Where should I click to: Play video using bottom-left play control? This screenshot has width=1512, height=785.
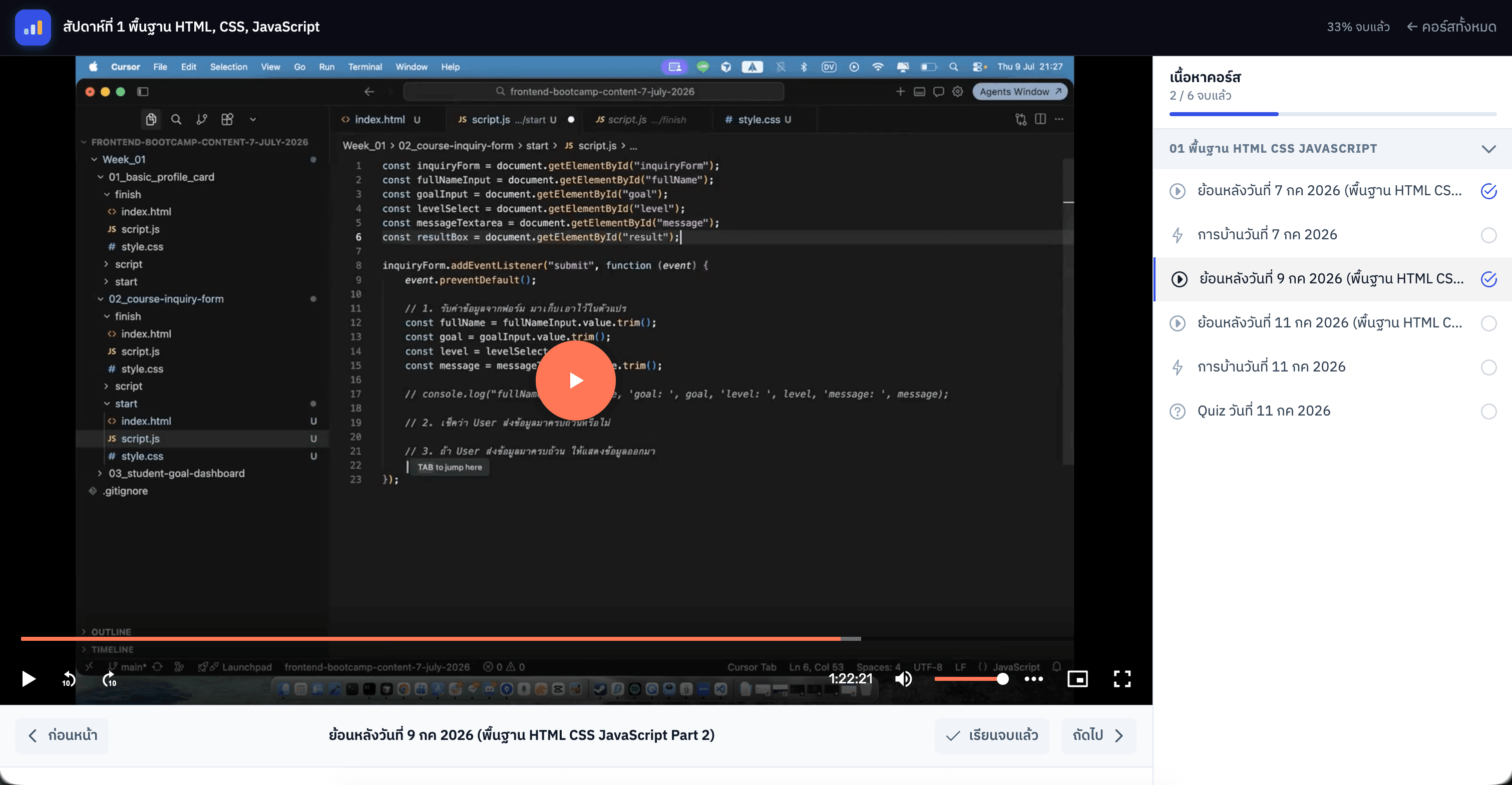pos(28,679)
